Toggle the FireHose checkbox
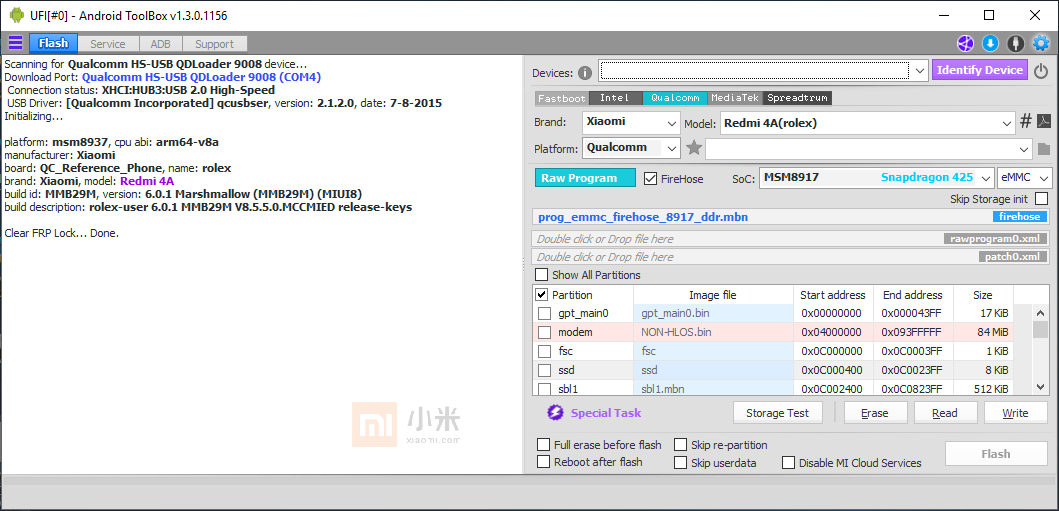The width and height of the screenshot is (1059, 511). coord(650,178)
